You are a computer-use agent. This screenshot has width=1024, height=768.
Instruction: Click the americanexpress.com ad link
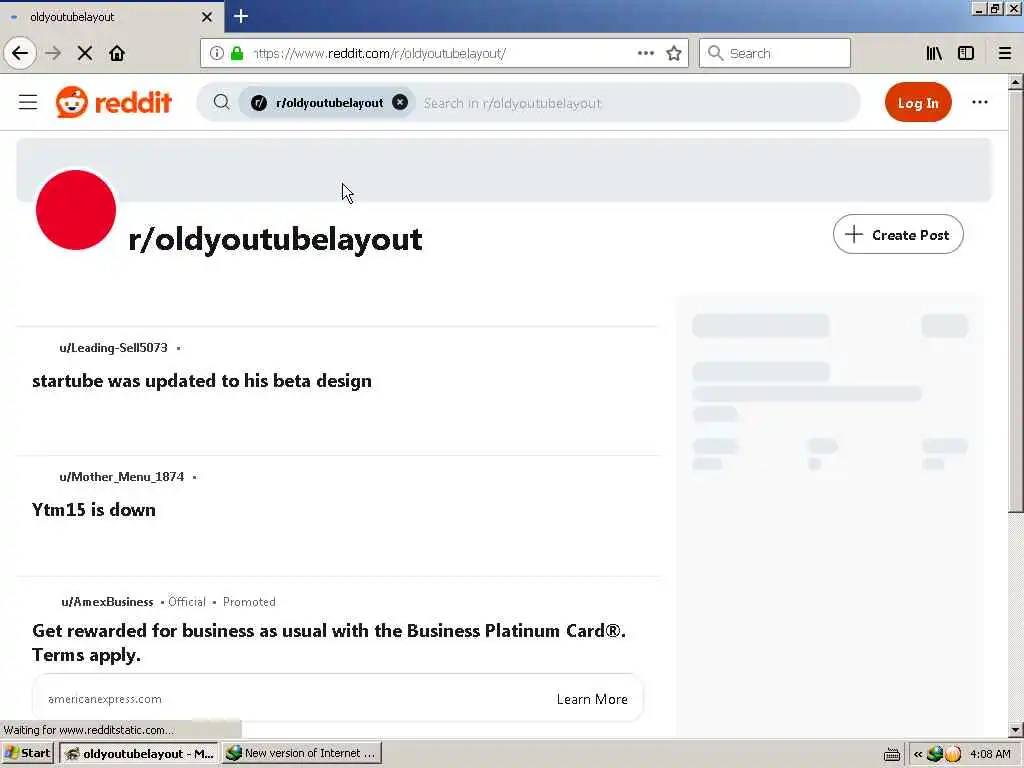click(104, 699)
